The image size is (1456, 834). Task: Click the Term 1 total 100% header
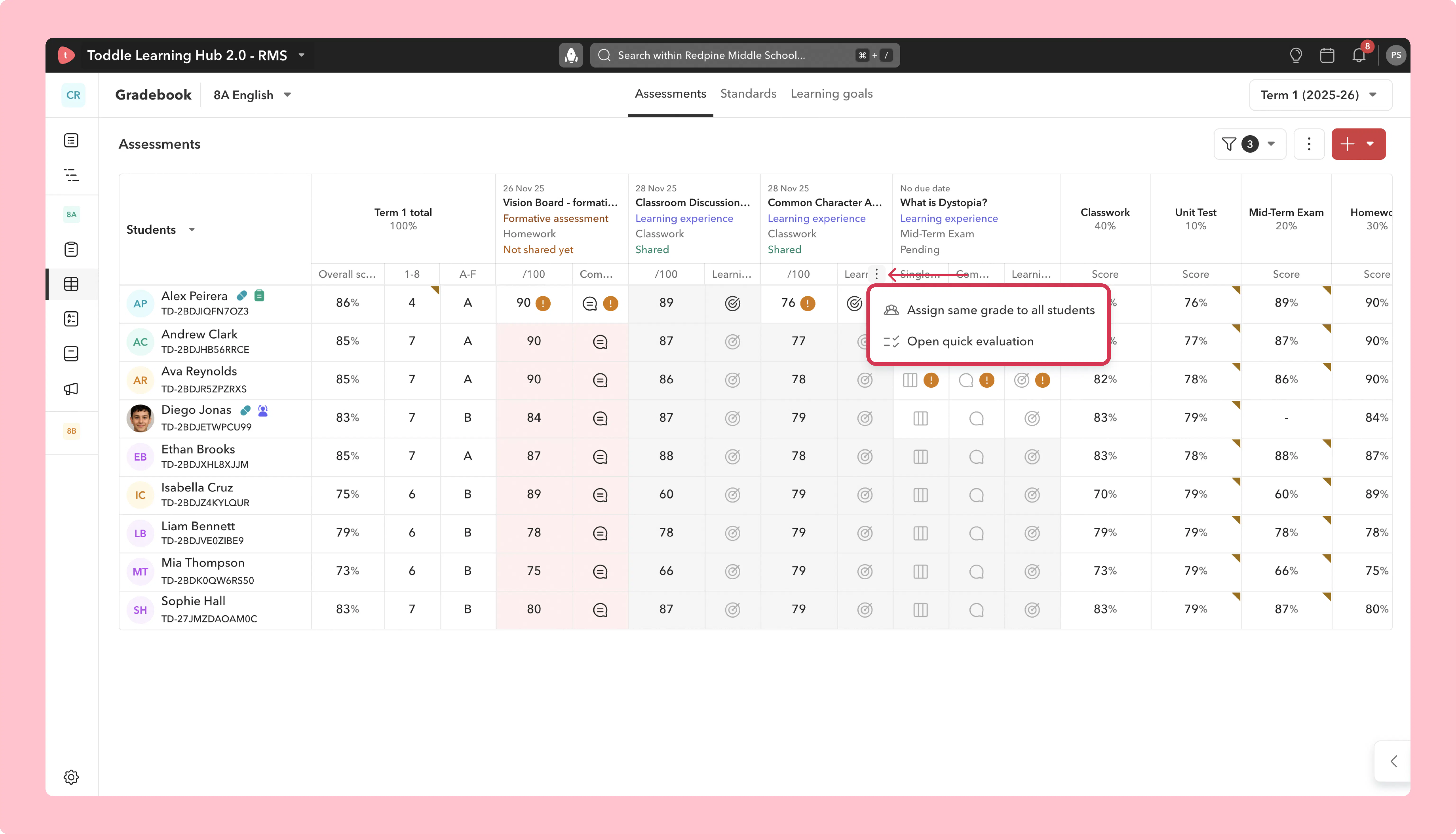click(403, 219)
